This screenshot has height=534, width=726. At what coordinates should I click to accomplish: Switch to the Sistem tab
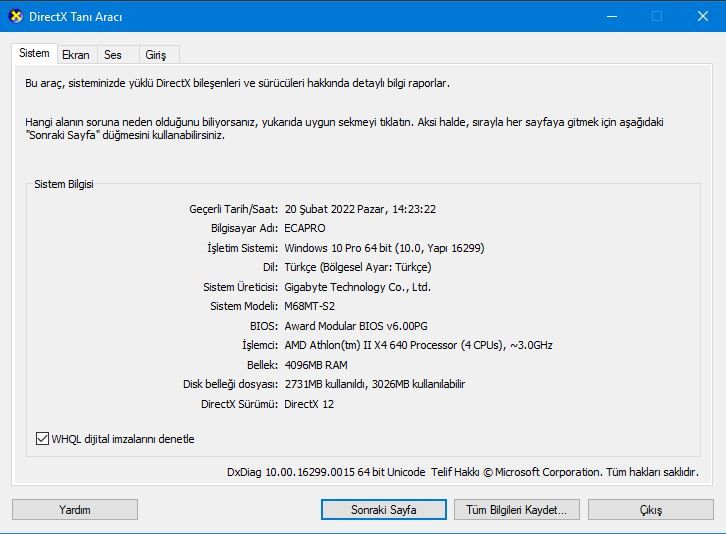click(x=34, y=53)
